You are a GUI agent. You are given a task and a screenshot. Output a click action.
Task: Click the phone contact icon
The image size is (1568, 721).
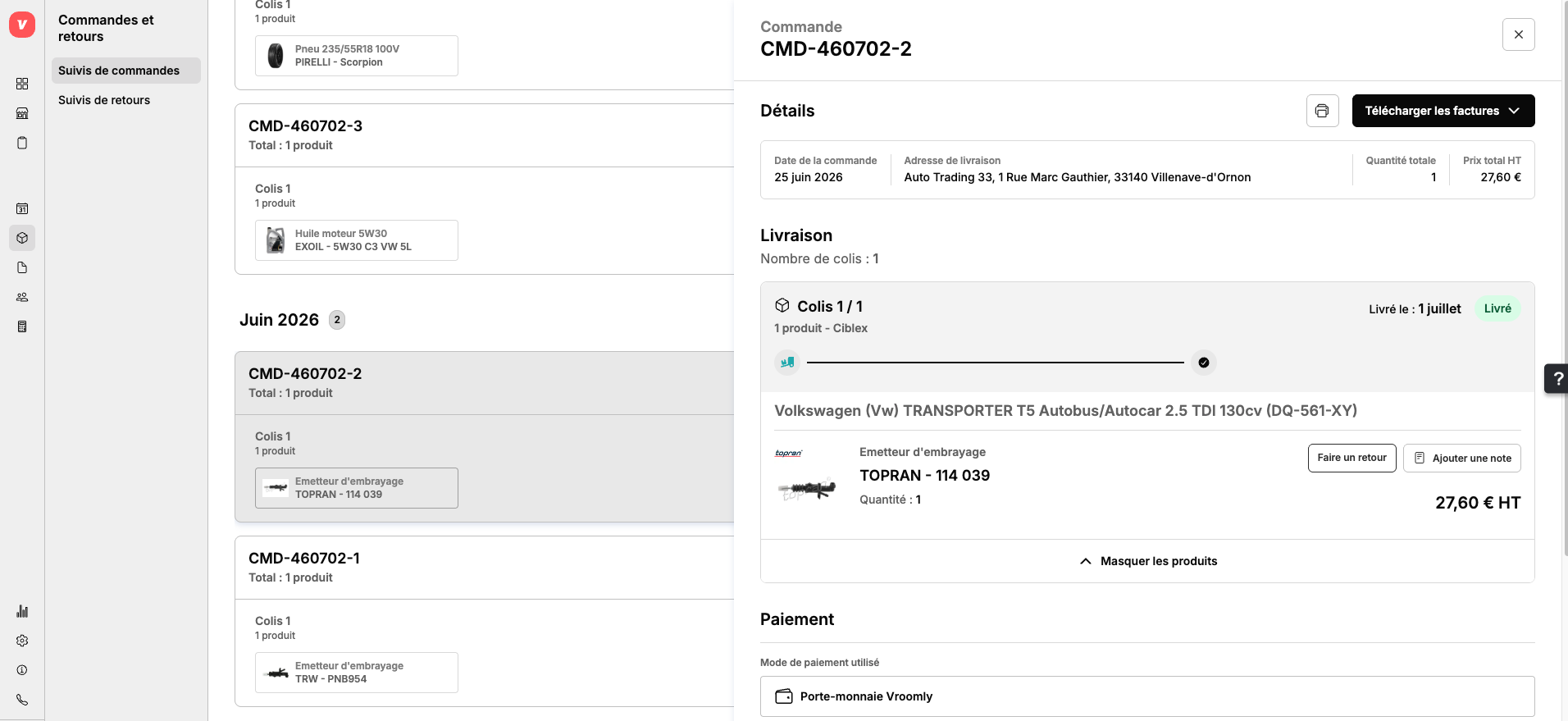tap(22, 700)
